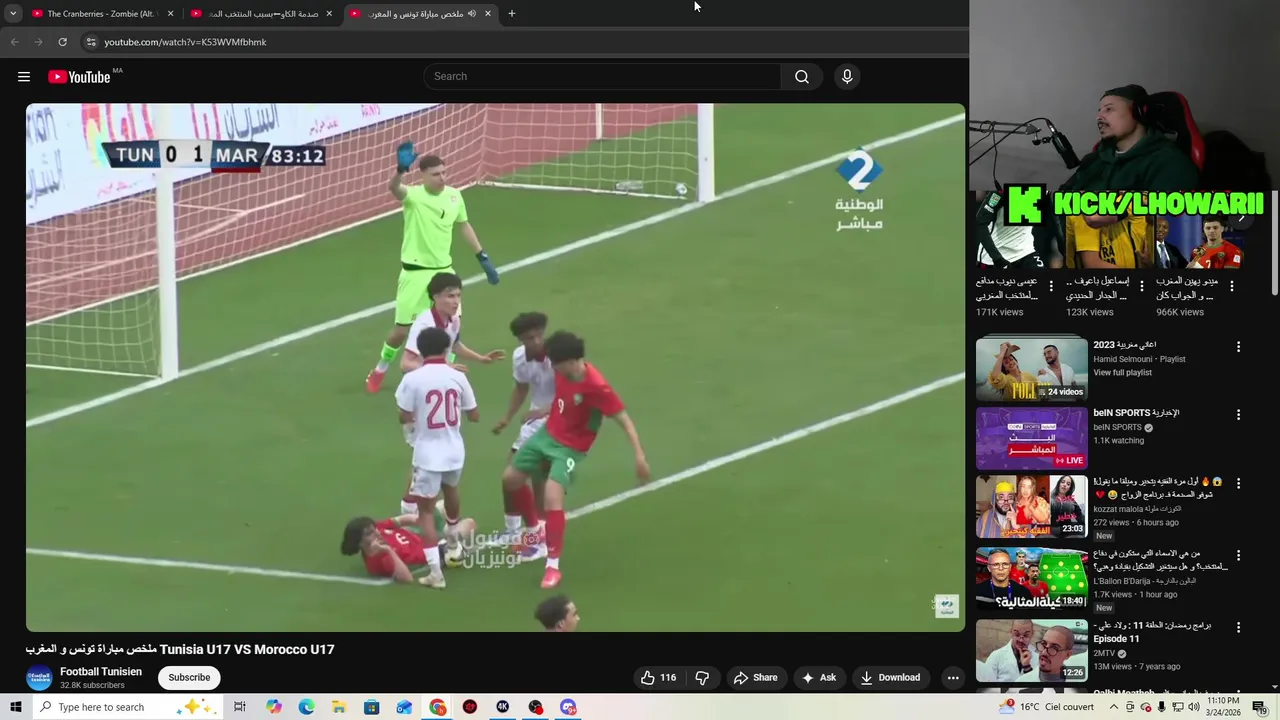
Task: Open Microsoft Edge from the taskbar
Action: coord(306,707)
